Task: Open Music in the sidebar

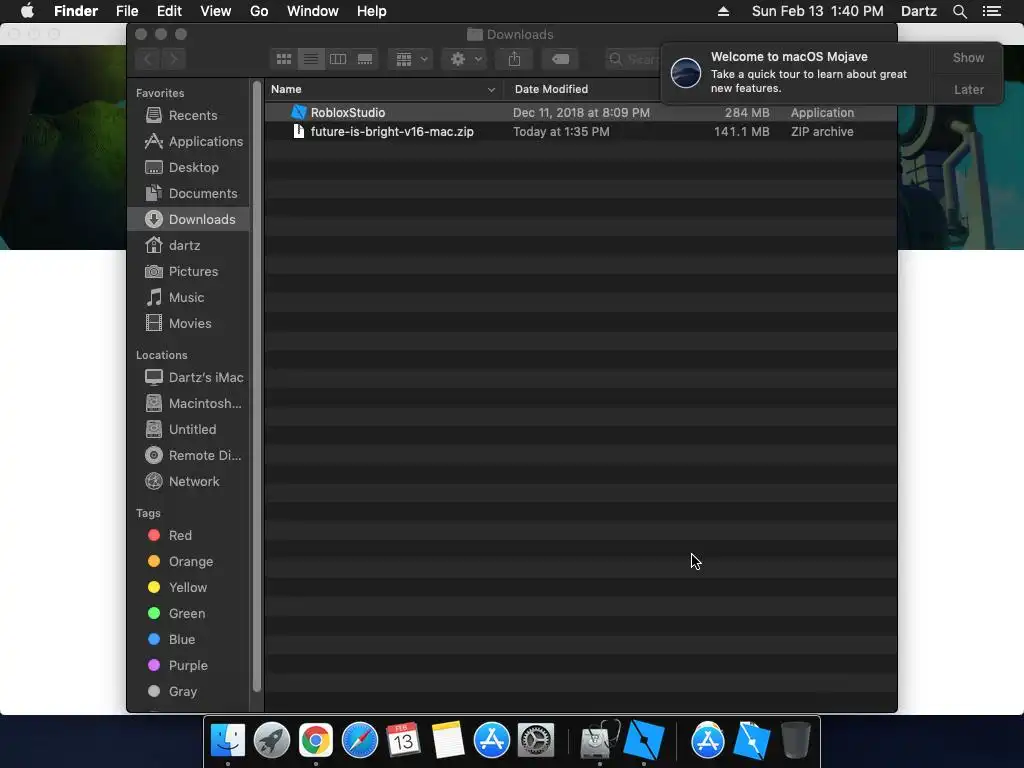Action: [189, 298]
